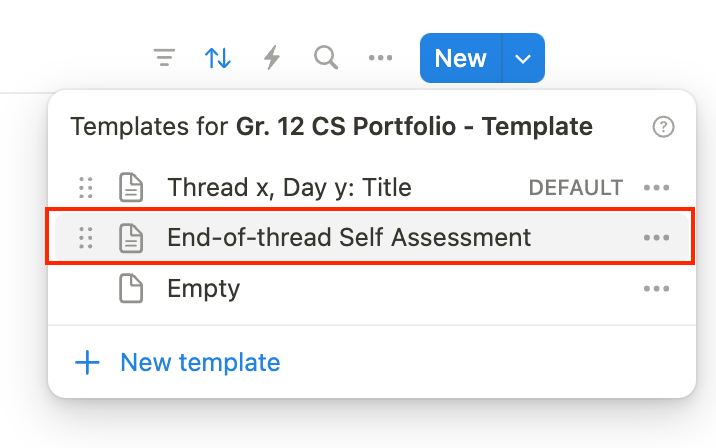Click the Thread x template page icon
This screenshot has height=448, width=716.
tap(131, 187)
